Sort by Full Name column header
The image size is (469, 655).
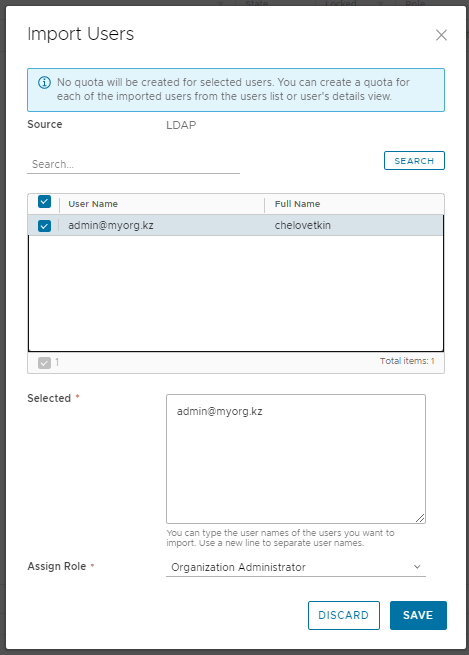(297, 204)
